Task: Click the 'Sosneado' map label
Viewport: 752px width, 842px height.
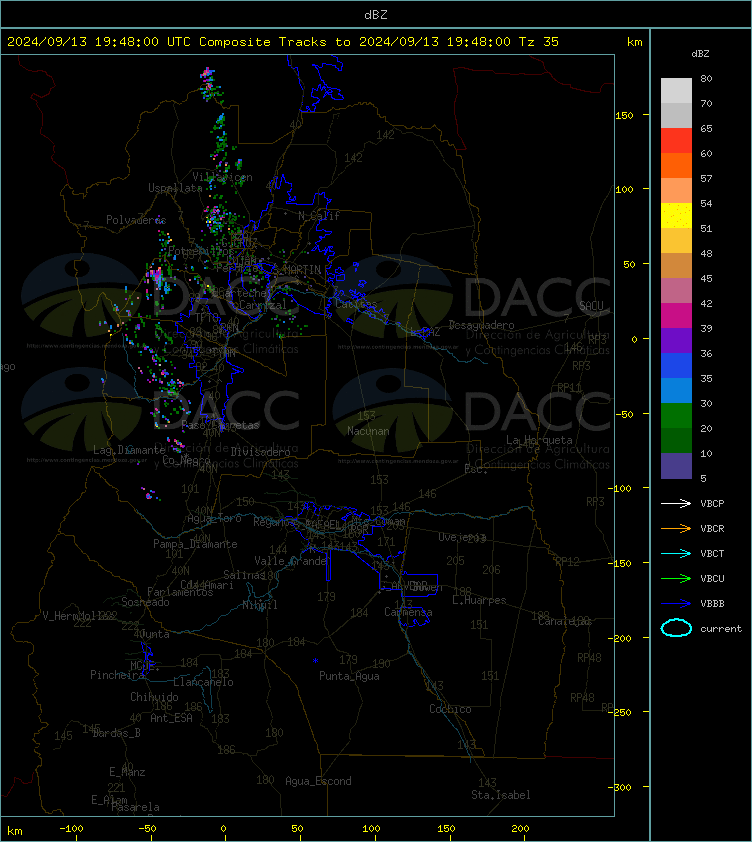Action: [x=145, y=602]
